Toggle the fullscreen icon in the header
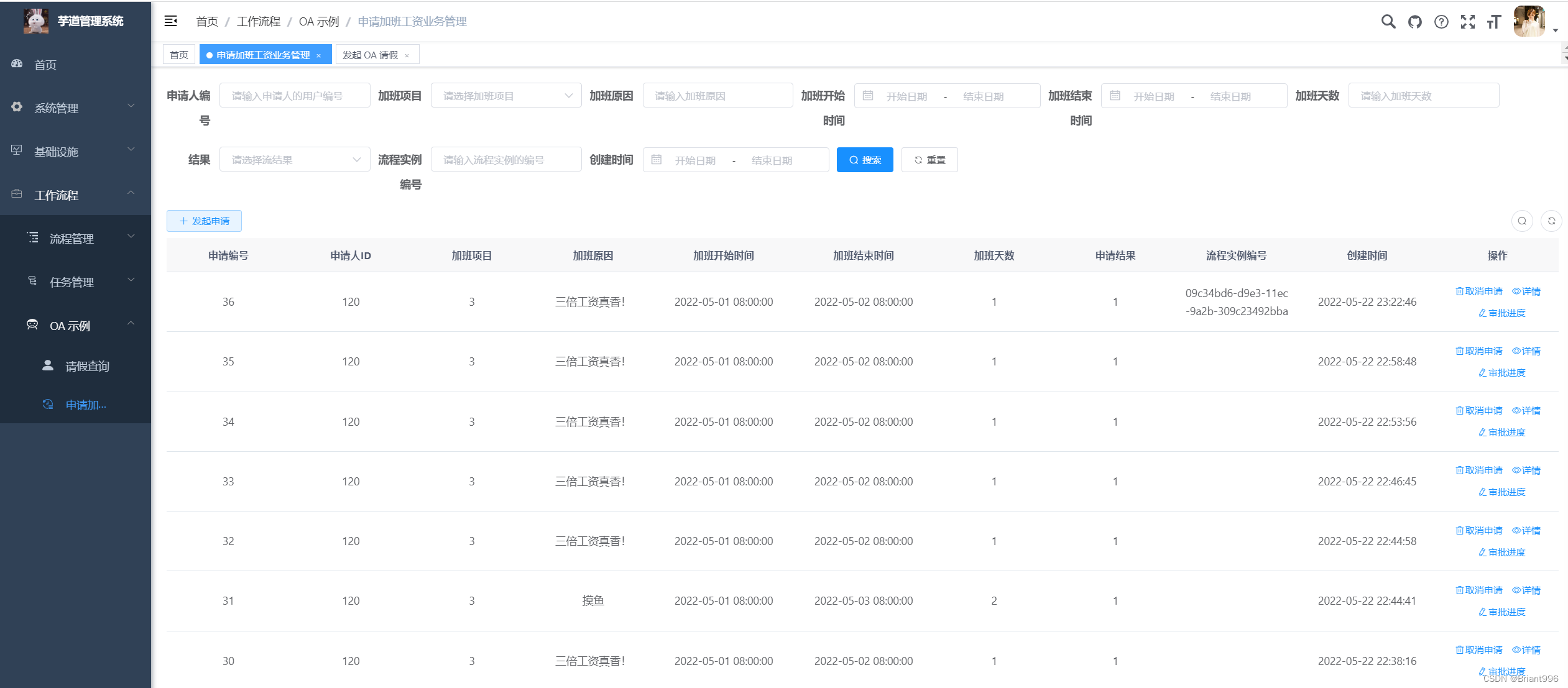This screenshot has height=688, width=1568. coord(1467,22)
